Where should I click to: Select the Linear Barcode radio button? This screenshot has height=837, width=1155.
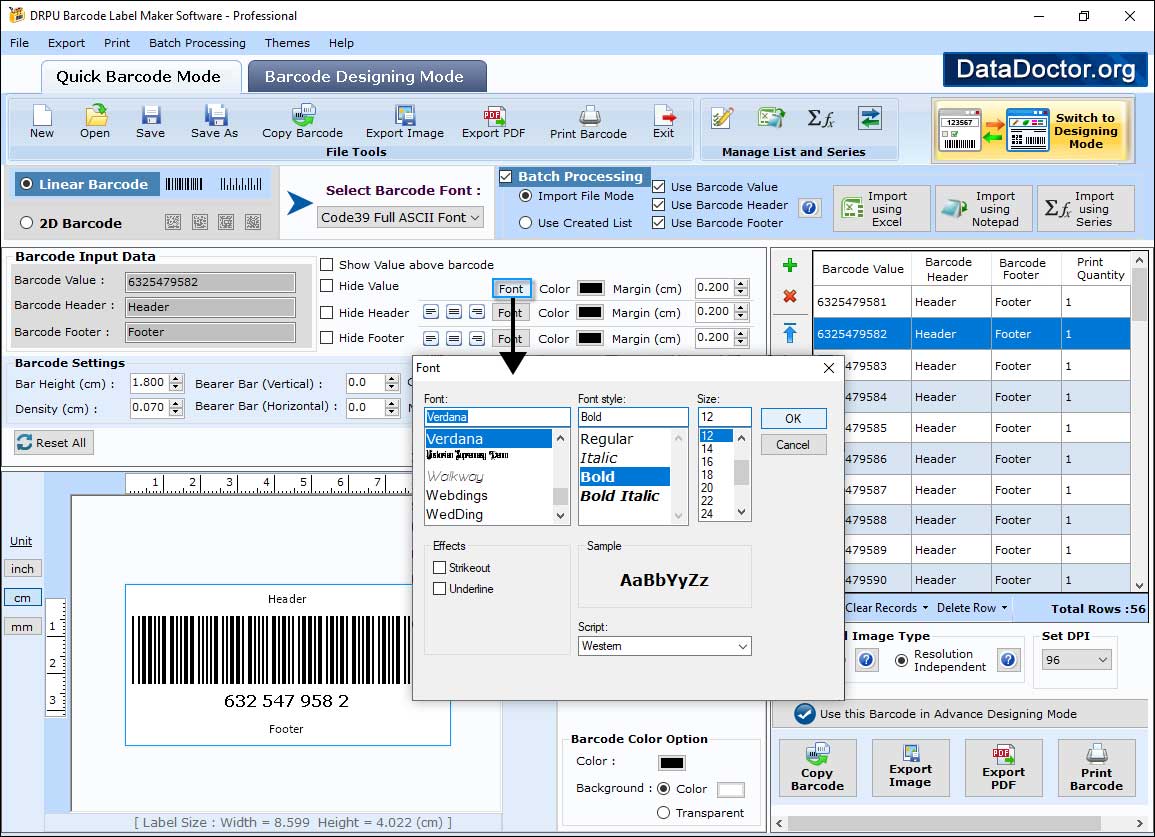(27, 184)
